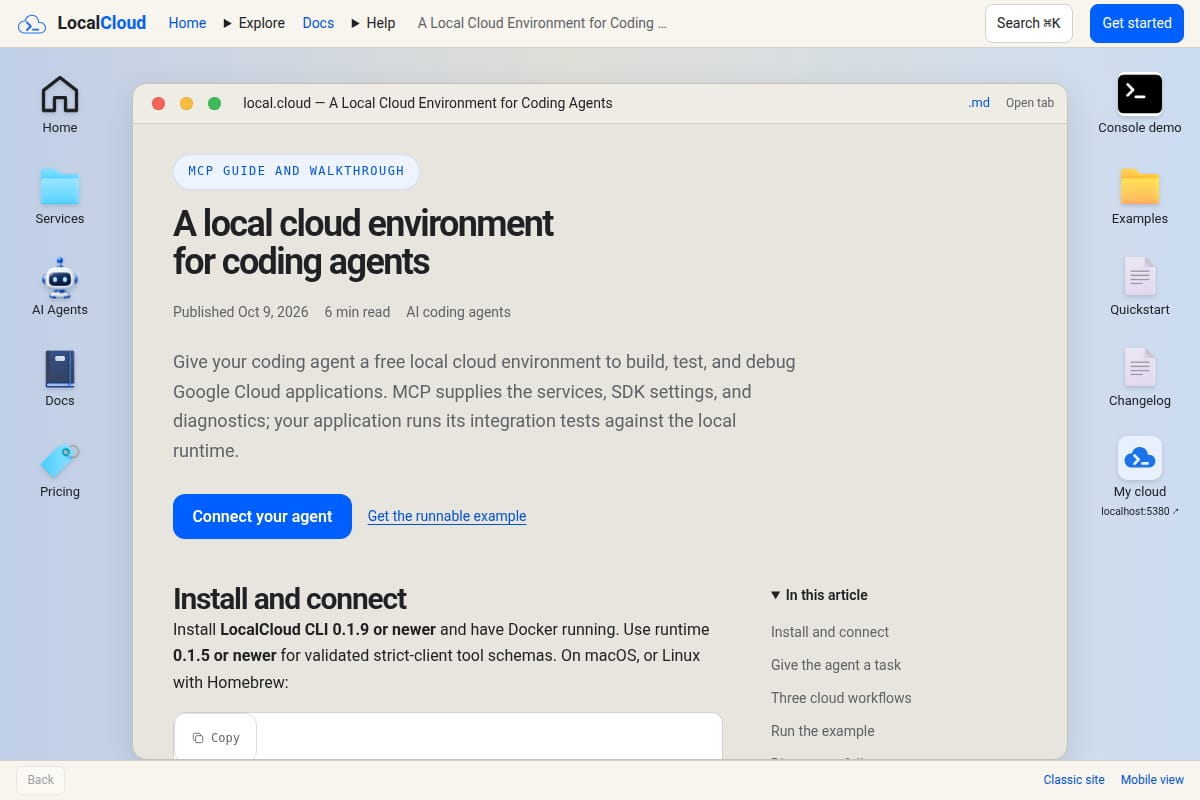Click the Get started button
1200x800 pixels.
[1136, 23]
